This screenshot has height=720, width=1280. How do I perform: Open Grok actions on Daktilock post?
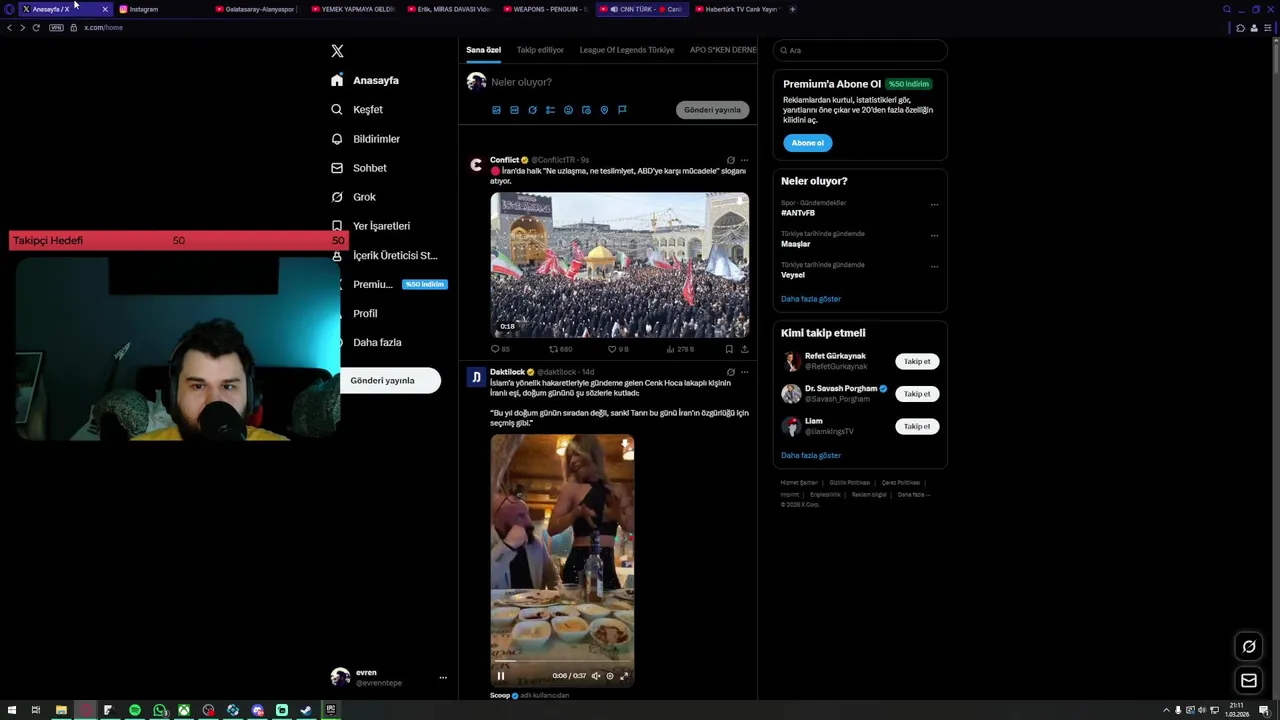tap(731, 372)
